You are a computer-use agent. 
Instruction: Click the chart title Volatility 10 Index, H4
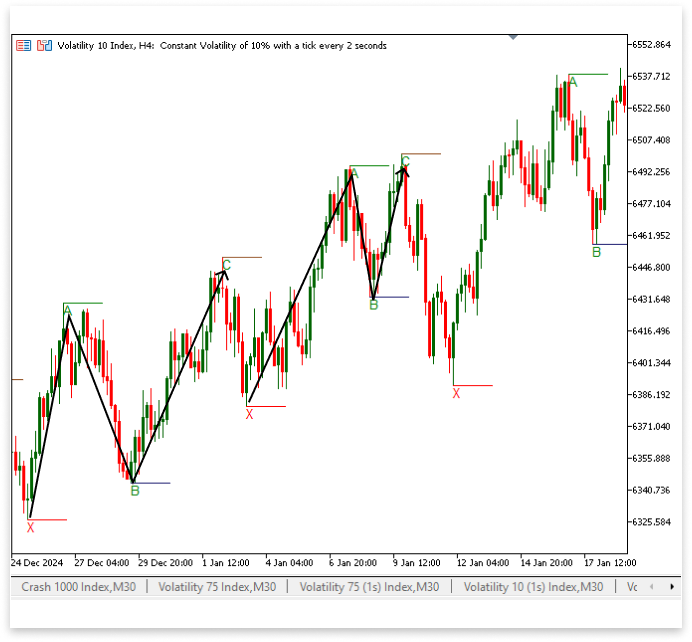[x=106, y=46]
